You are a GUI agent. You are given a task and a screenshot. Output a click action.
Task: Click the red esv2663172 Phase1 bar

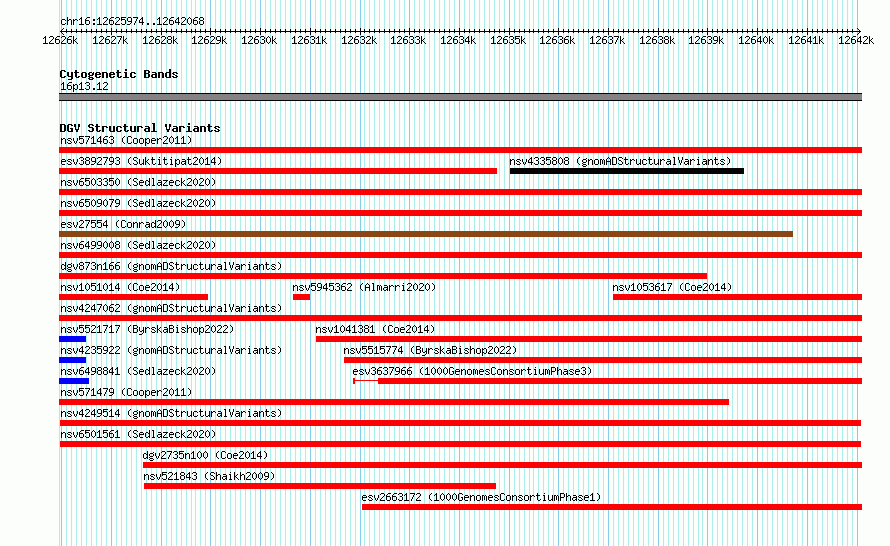pyautogui.click(x=612, y=507)
